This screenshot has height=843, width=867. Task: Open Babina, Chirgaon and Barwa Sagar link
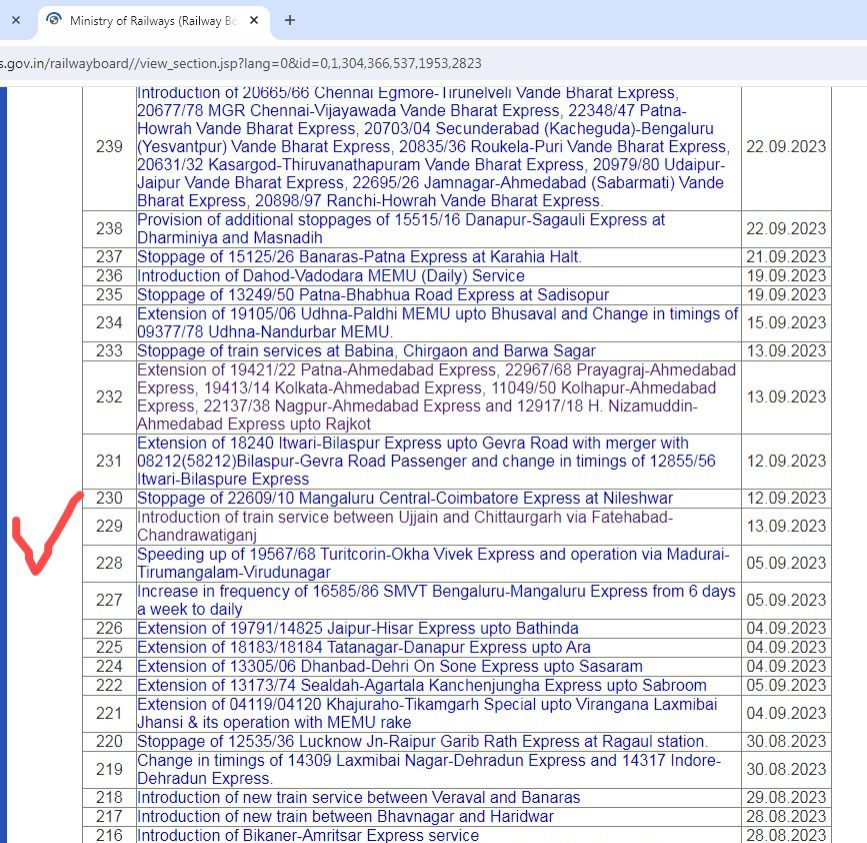pos(366,351)
